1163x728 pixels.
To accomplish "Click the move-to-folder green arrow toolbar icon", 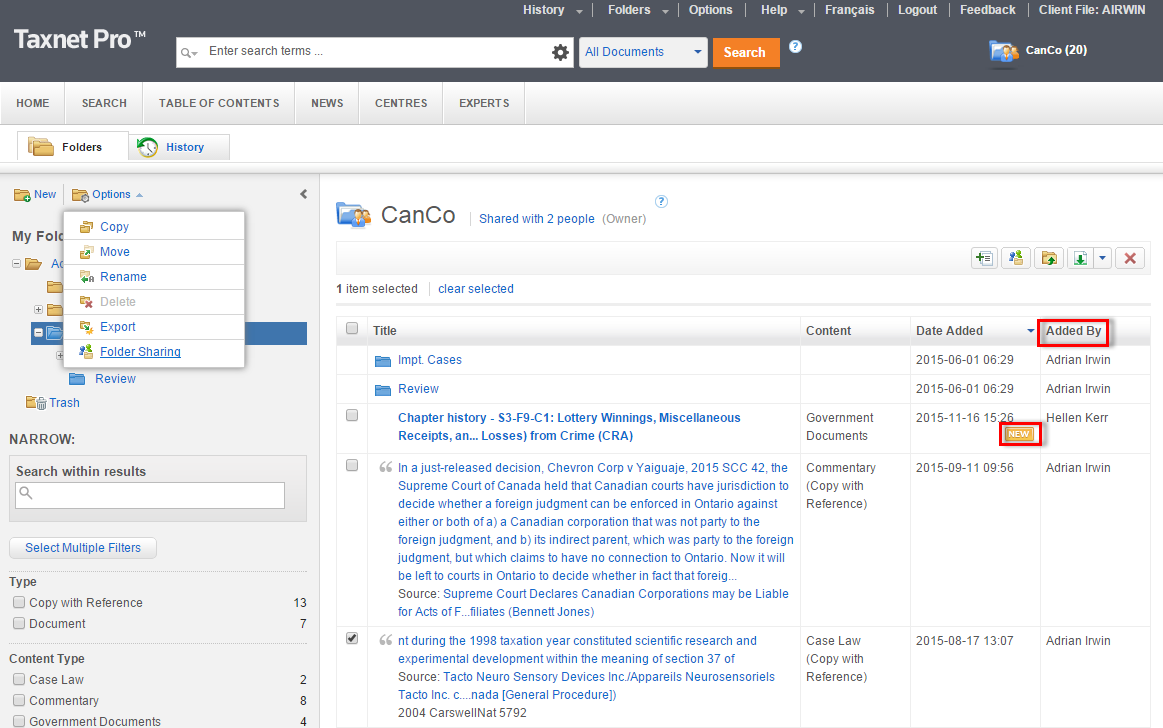I will pos(1049,258).
